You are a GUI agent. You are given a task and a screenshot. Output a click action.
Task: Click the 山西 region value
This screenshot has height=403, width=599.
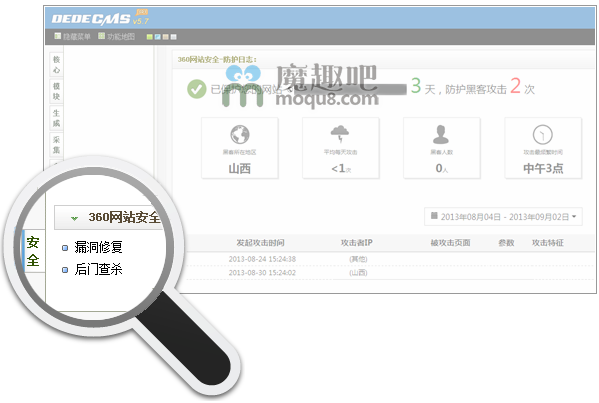(x=240, y=168)
